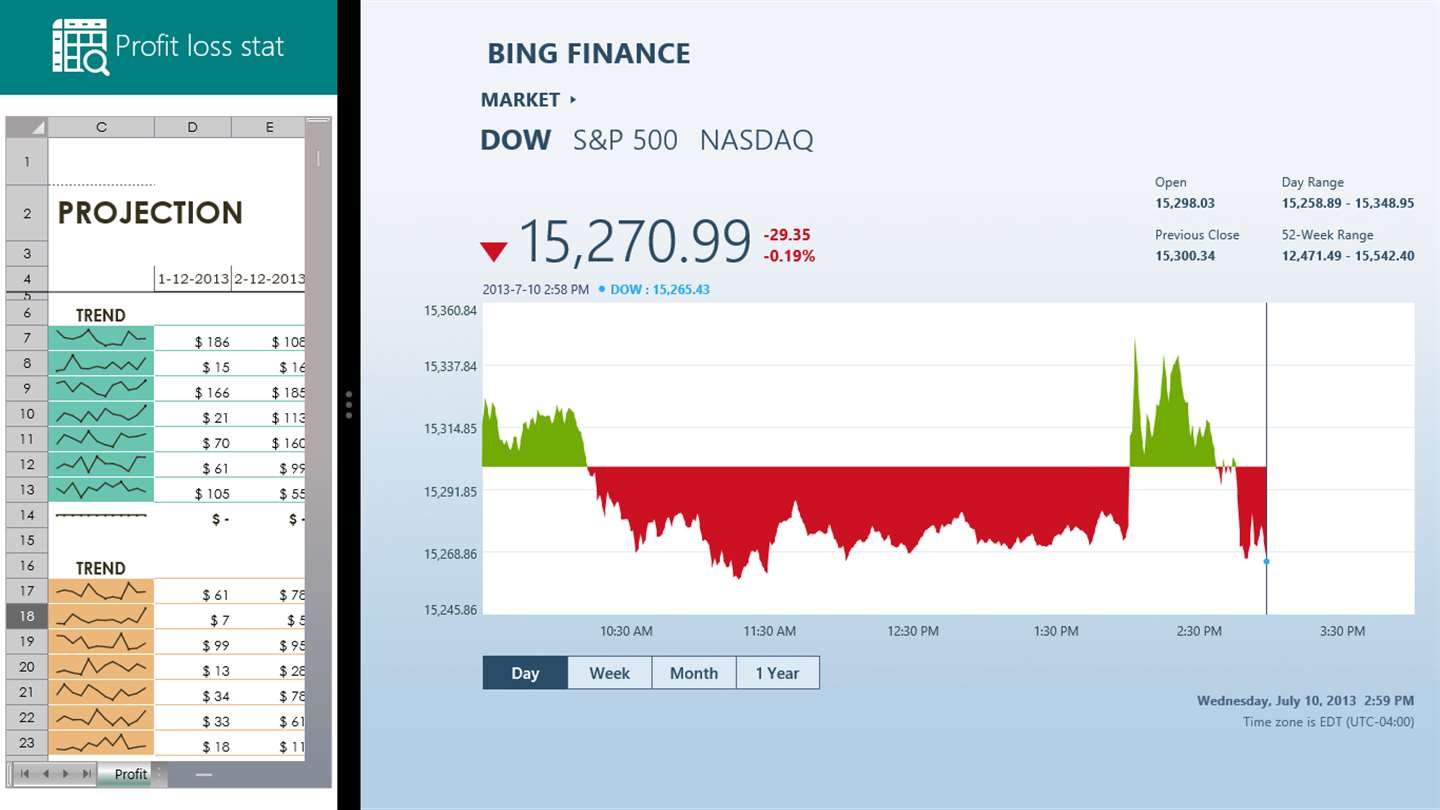
Task: Switch to the S&P 500 index
Action: [x=625, y=140]
